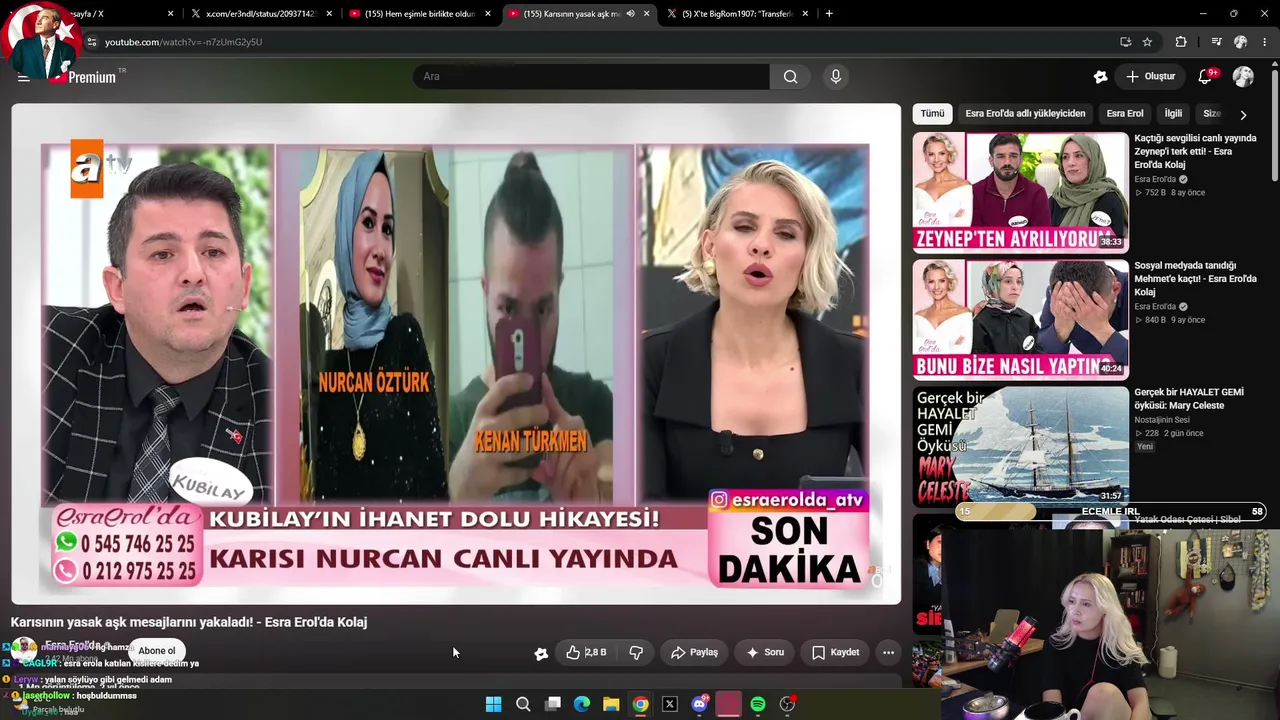Viewport: 1280px width, 720px height.
Task: Click the youtube.com address bar URL
Action: click(183, 42)
